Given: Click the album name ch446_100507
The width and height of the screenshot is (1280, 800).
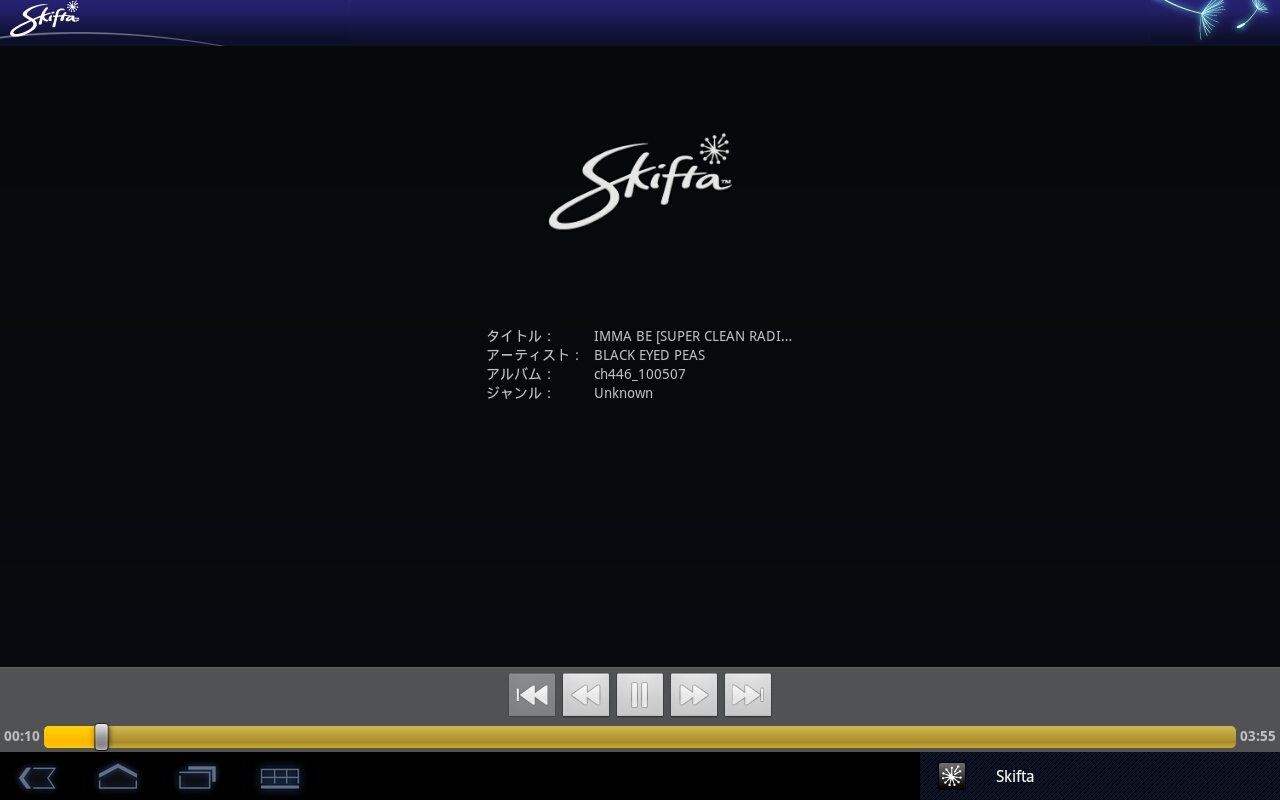Looking at the screenshot, I should click(640, 374).
